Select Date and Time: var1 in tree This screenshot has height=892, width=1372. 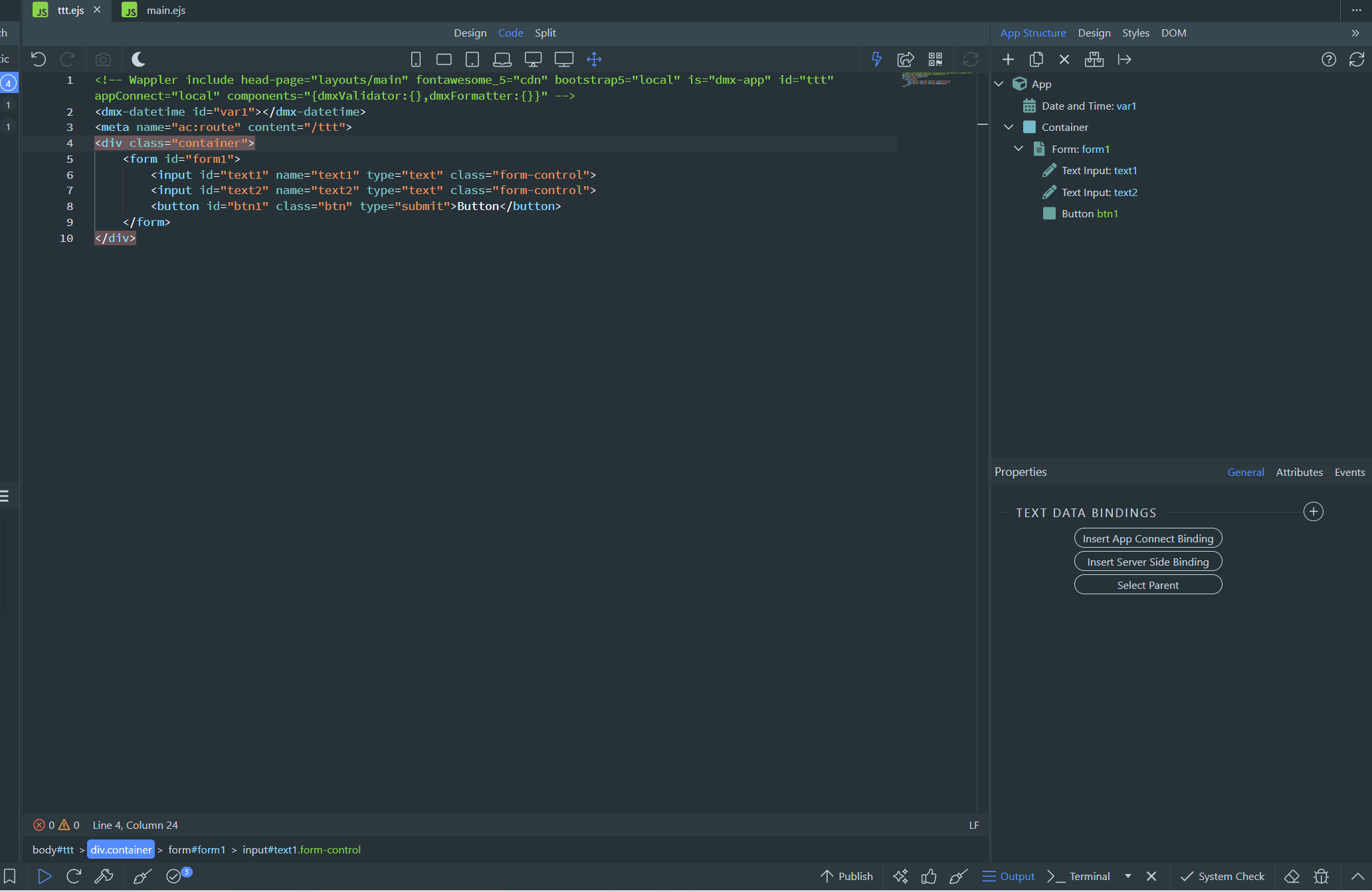(1088, 106)
